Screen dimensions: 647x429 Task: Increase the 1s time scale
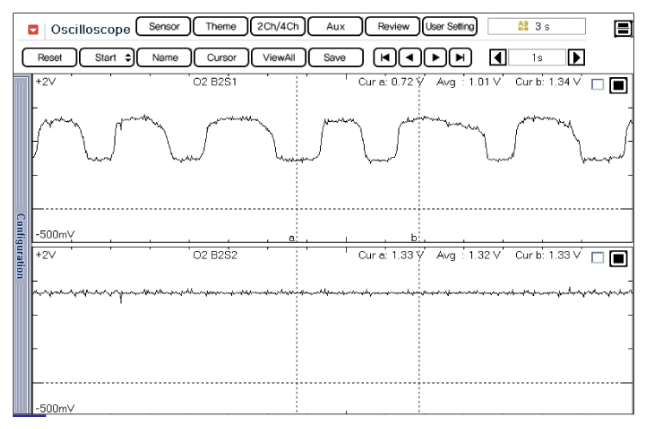pyautogui.click(x=576, y=58)
